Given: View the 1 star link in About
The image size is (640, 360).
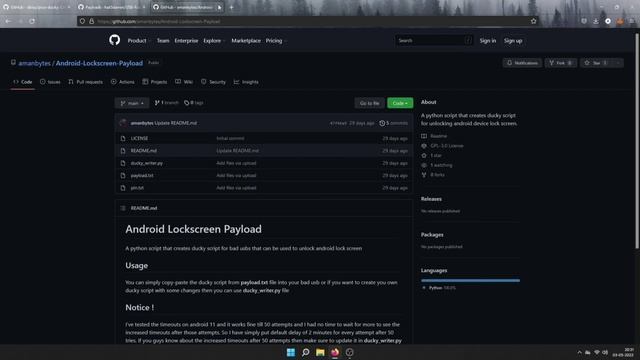Looking at the screenshot, I should tap(432, 156).
